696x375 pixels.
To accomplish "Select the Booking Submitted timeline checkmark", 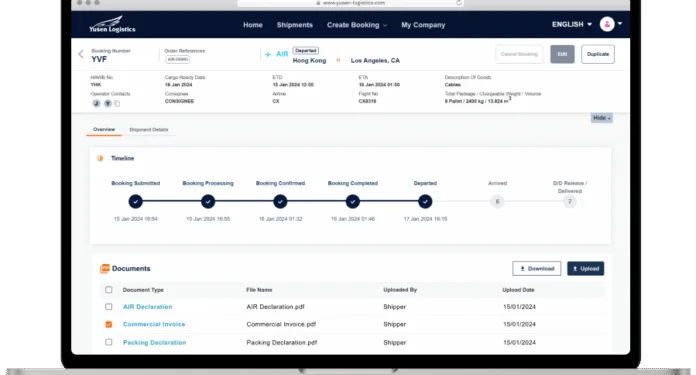I will pos(136,201).
